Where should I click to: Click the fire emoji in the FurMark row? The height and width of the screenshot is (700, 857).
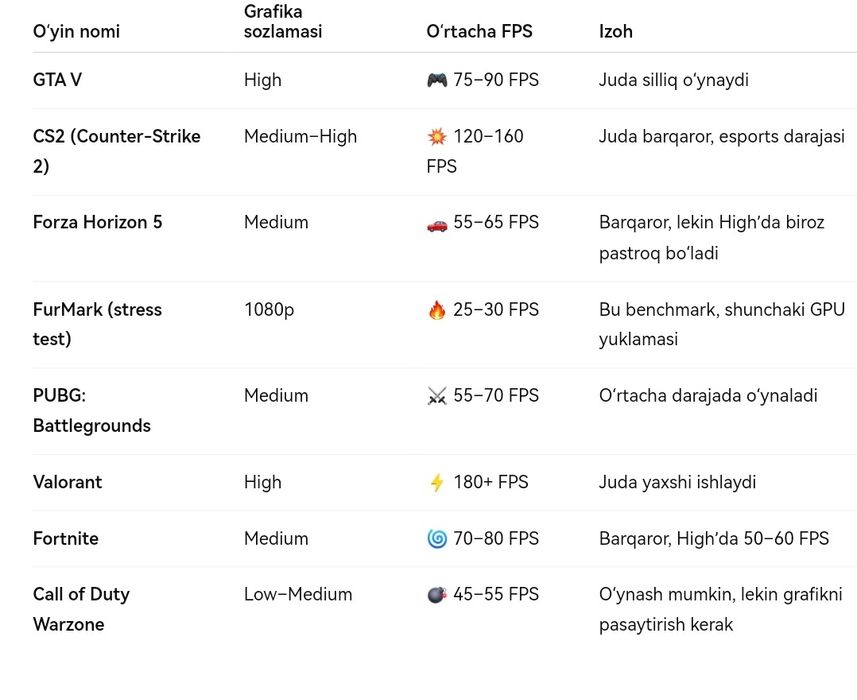click(437, 310)
